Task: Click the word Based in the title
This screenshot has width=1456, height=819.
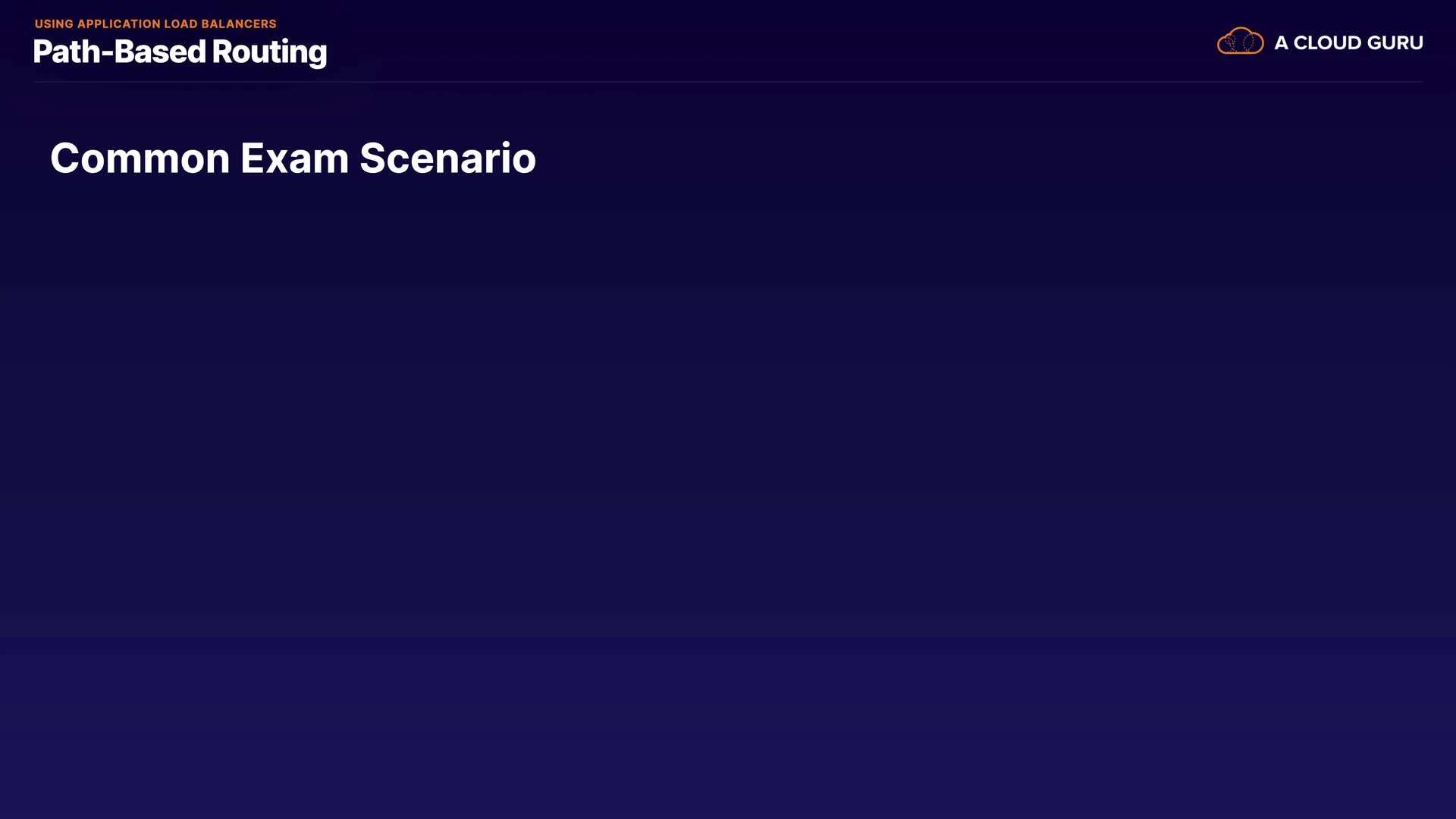Action: [160, 52]
